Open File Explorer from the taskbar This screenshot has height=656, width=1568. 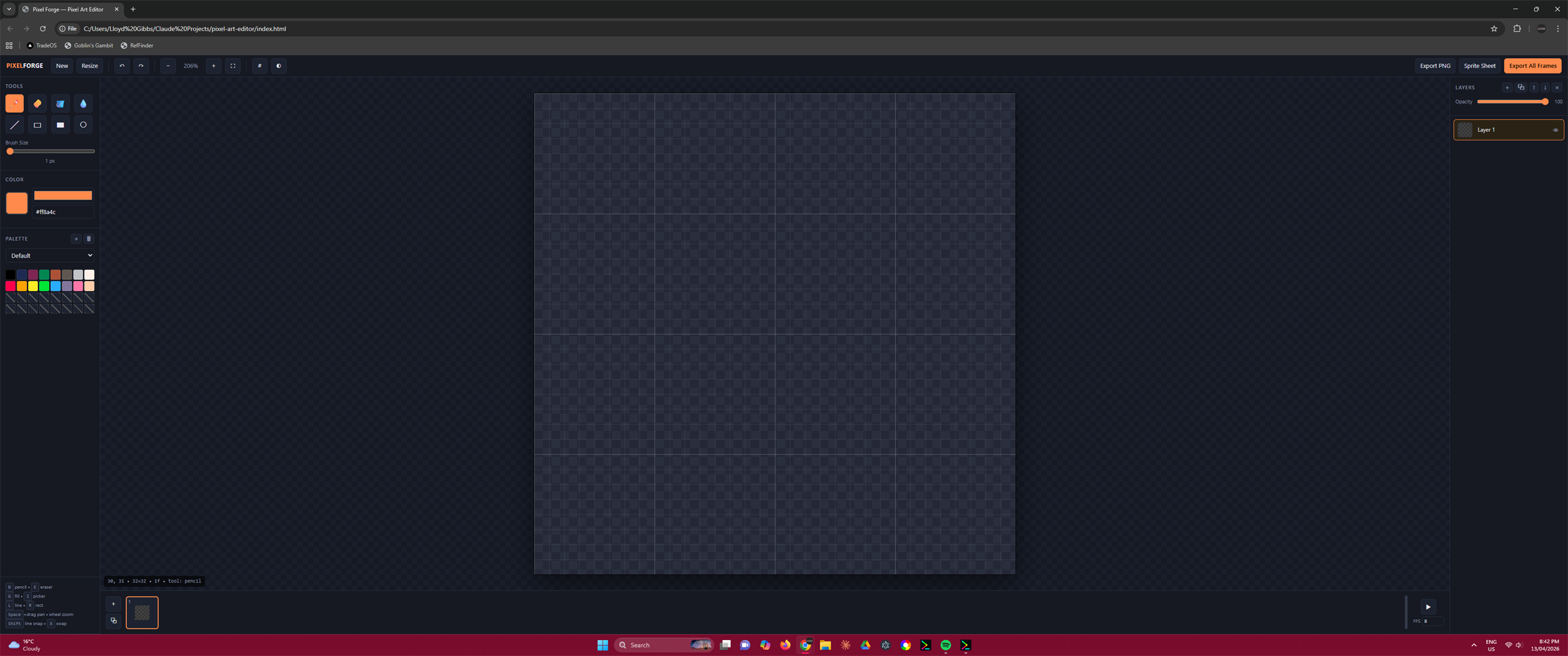(826, 645)
